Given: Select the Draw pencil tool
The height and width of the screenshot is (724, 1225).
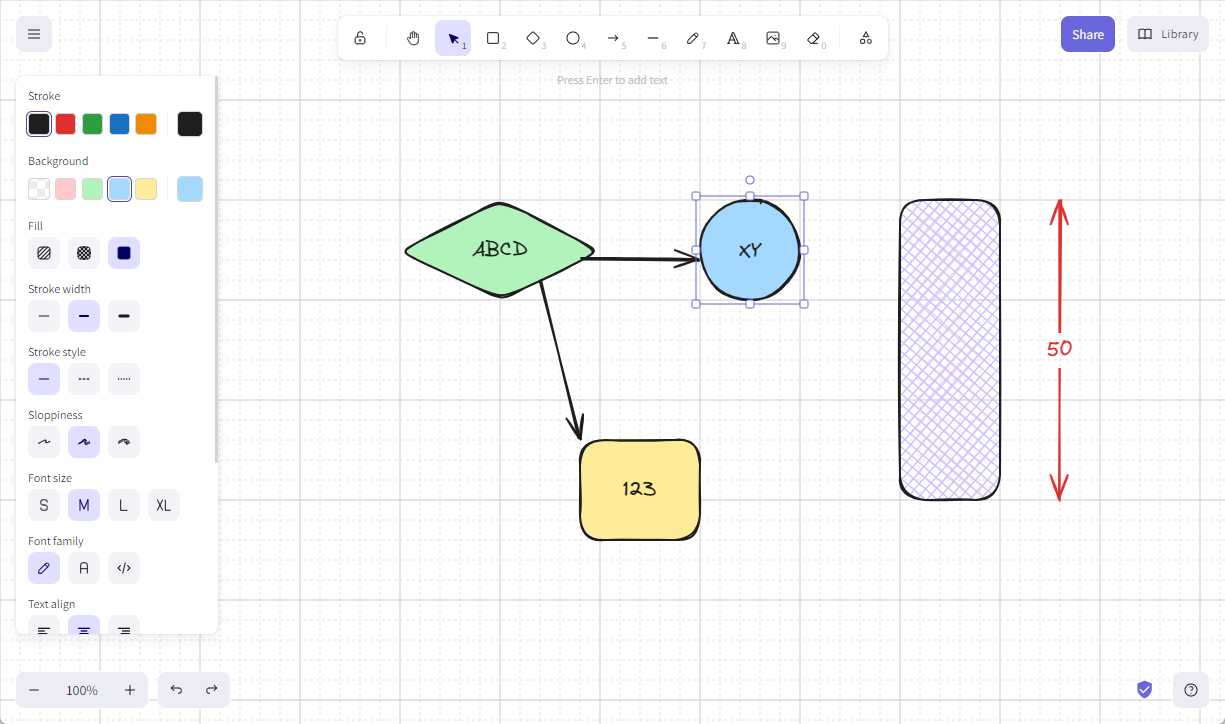Looking at the screenshot, I should (693, 38).
